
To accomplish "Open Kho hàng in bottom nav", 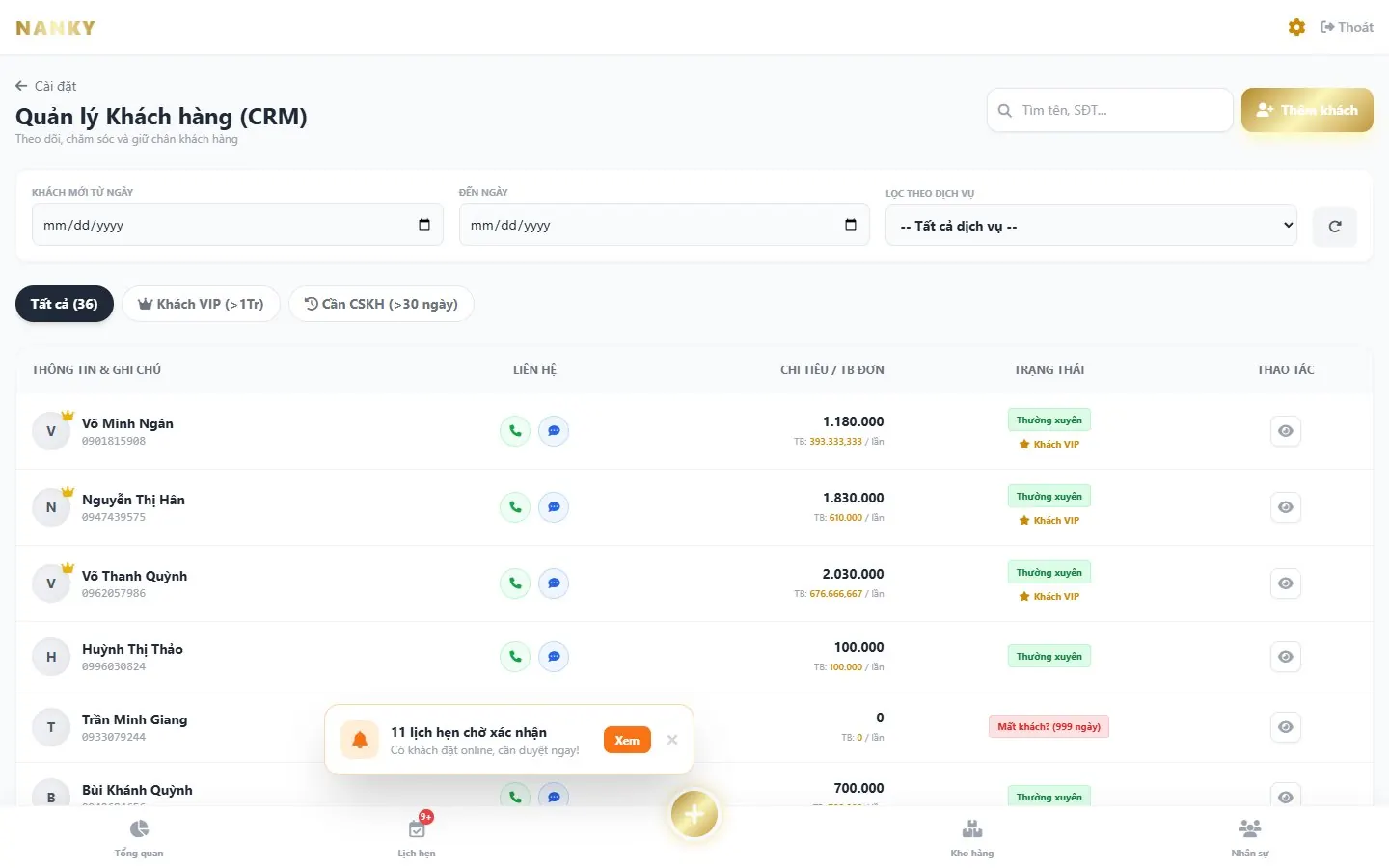I will tap(972, 838).
